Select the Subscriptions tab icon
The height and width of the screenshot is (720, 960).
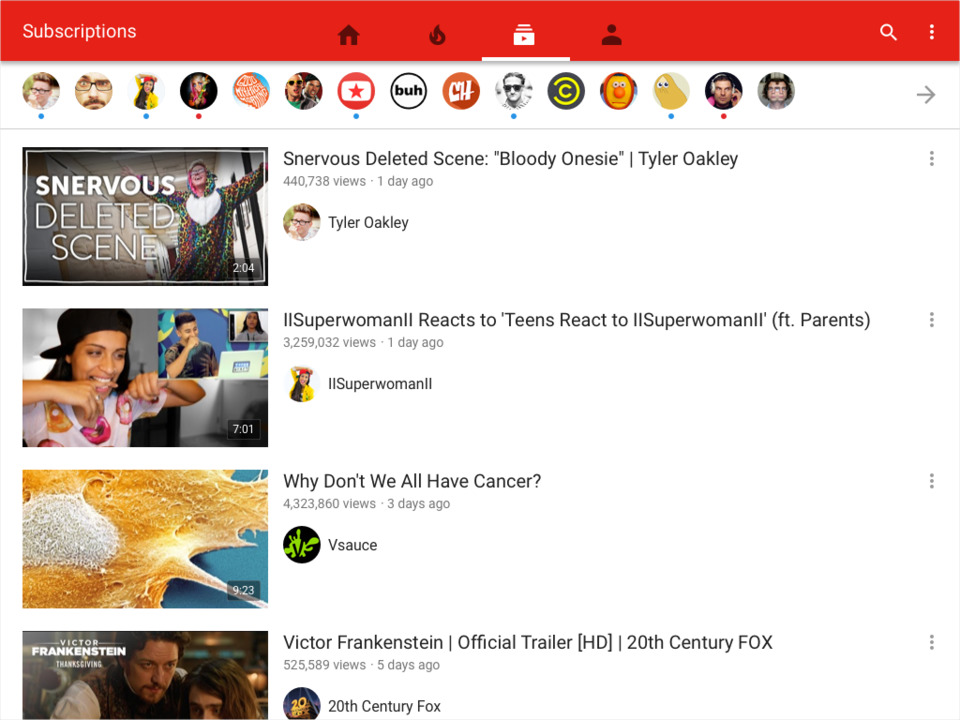(523, 34)
